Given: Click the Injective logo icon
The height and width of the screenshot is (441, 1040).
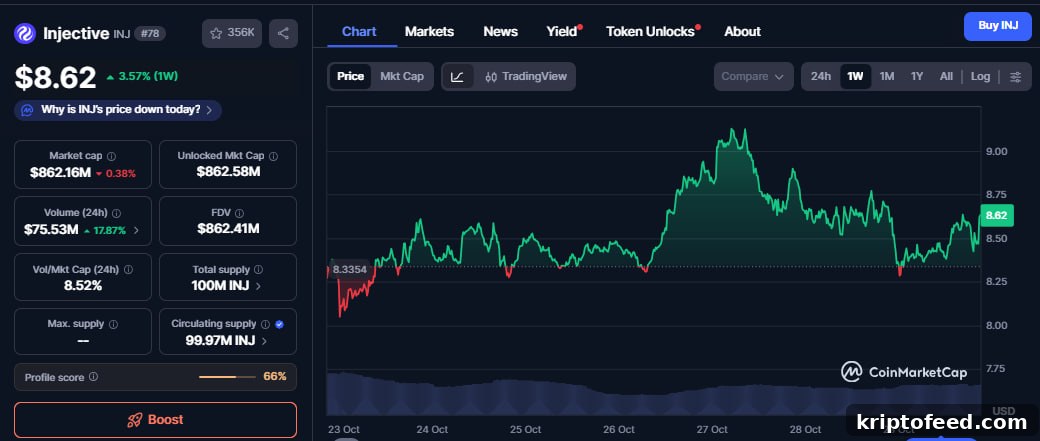Looking at the screenshot, I should (25, 33).
